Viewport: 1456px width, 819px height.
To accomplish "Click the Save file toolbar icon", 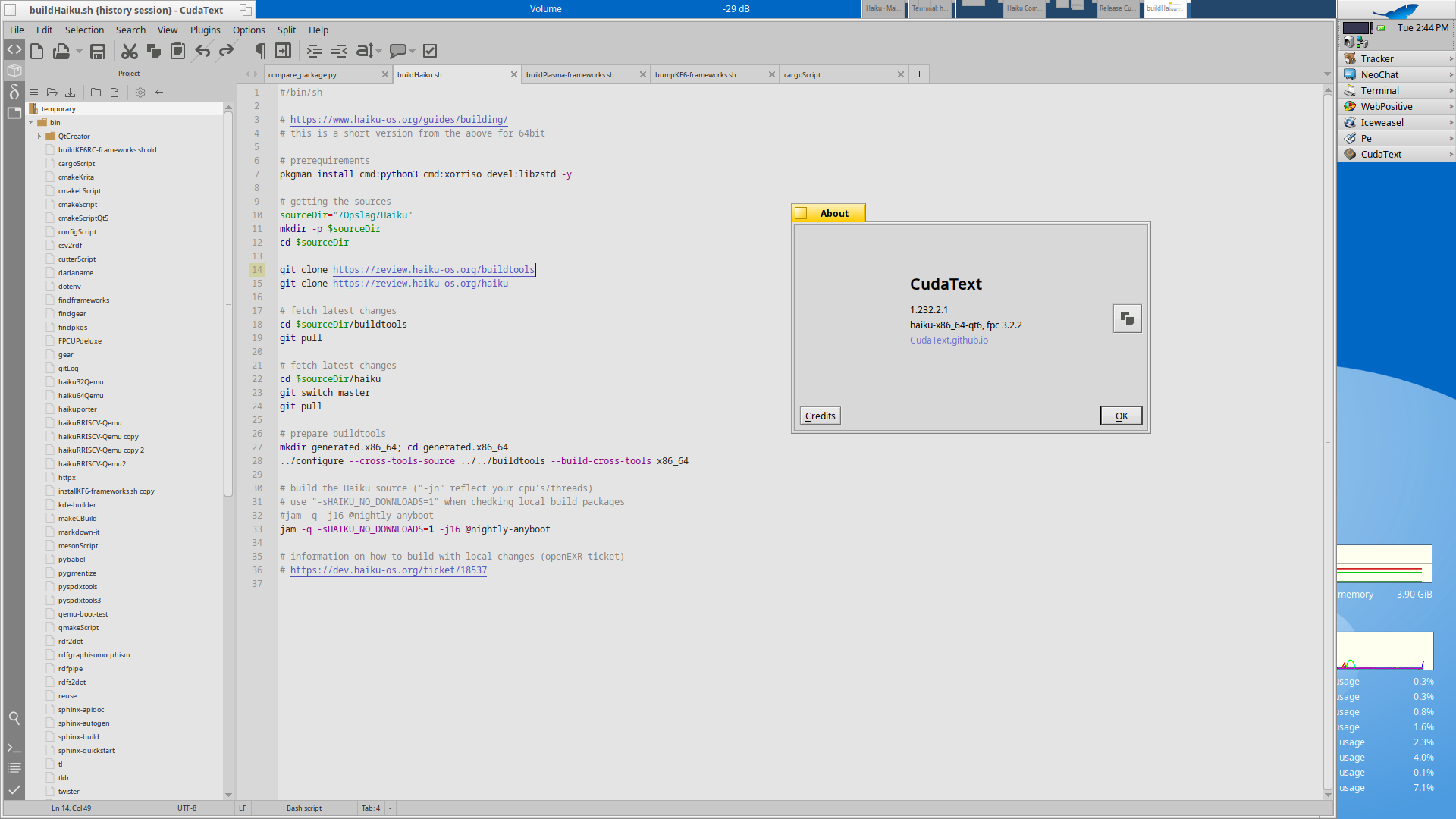I will click(98, 52).
